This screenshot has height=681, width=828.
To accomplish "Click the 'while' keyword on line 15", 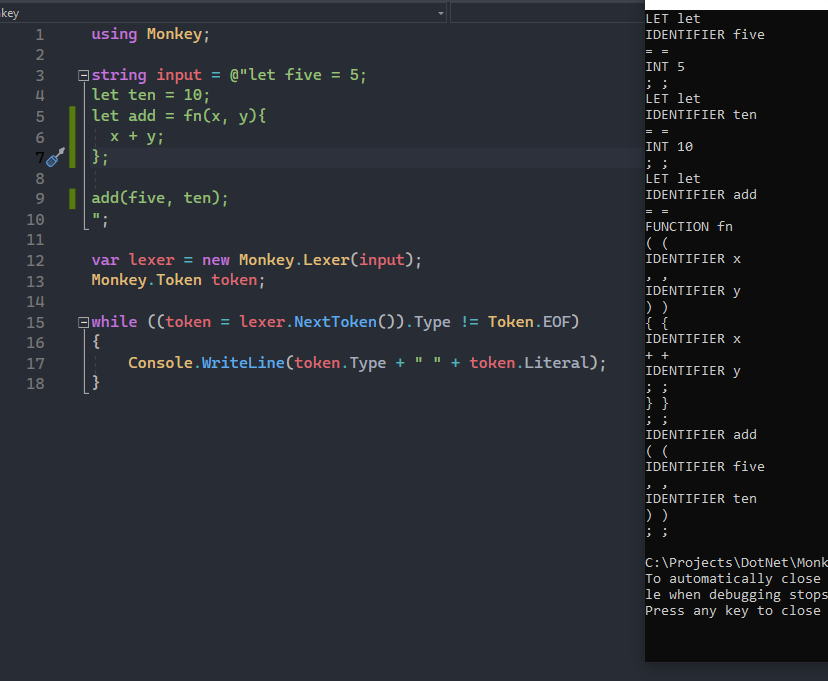I will pyautogui.click(x=114, y=322).
